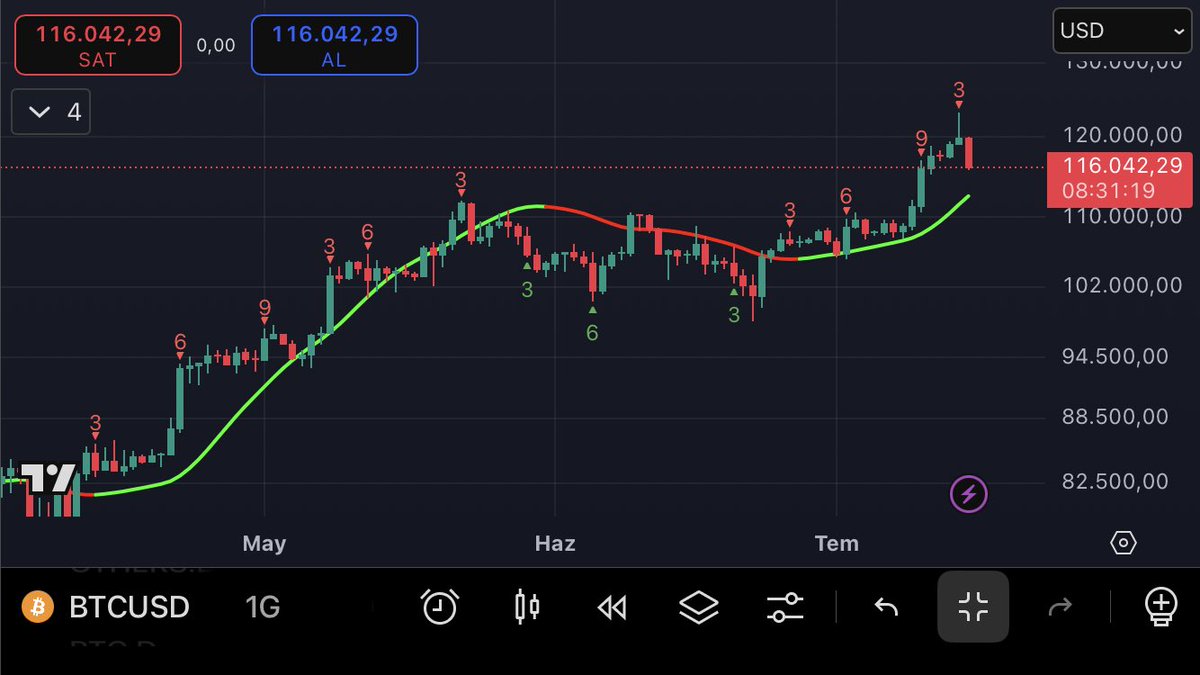Open chart settings via the hexagon icon

1123,541
